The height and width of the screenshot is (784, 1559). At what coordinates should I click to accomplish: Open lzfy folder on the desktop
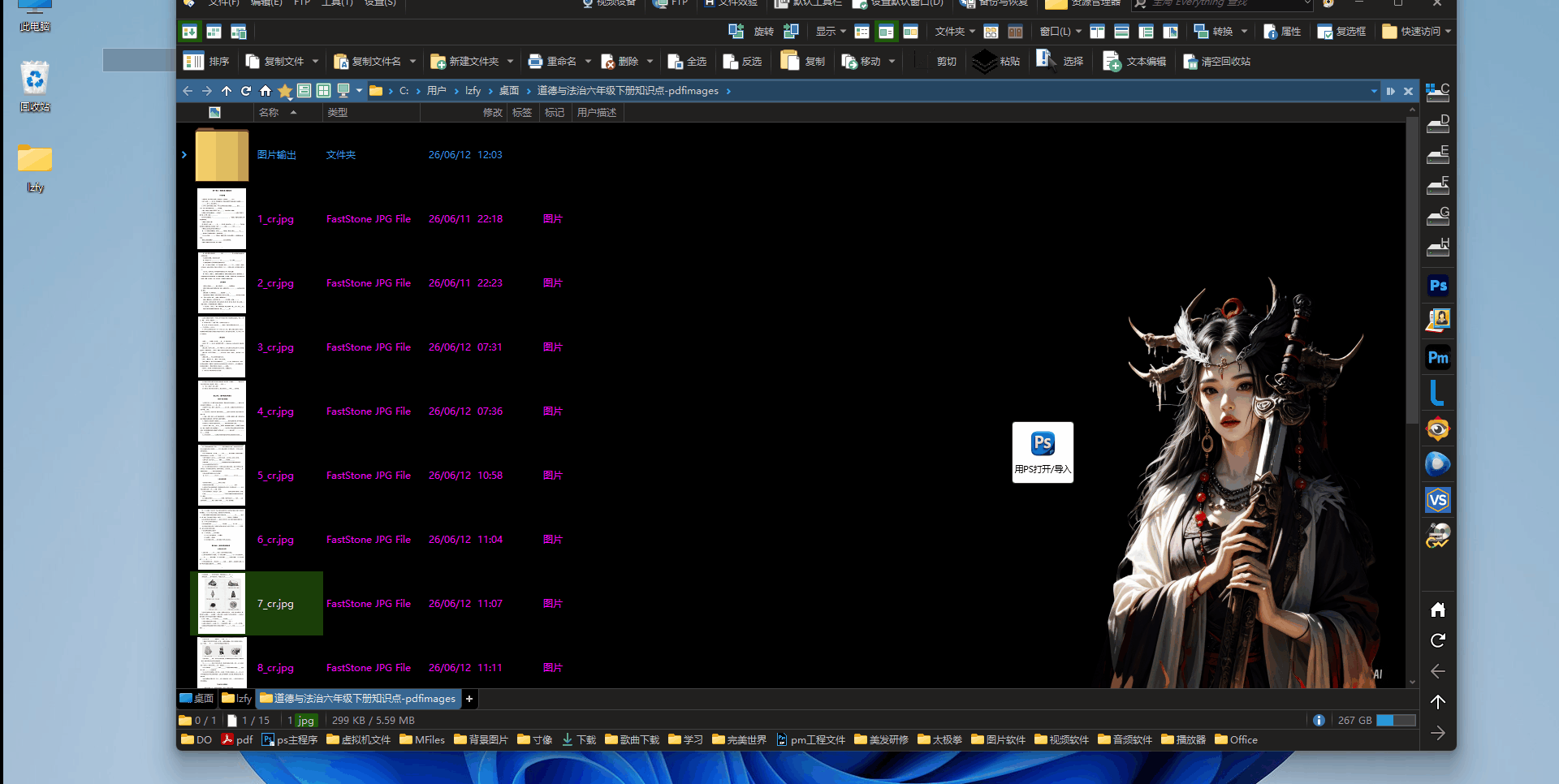pos(35,168)
